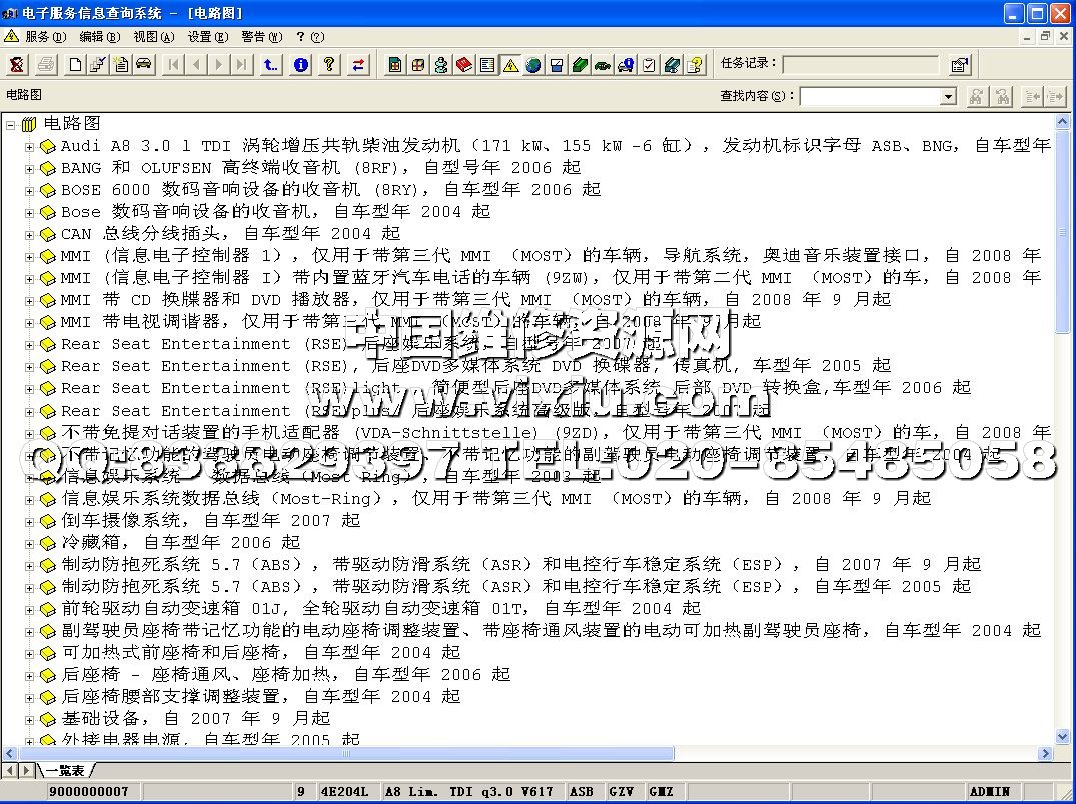
Task: Expand the Audi A8 3.0 l TDI node
Action: tap(30, 147)
